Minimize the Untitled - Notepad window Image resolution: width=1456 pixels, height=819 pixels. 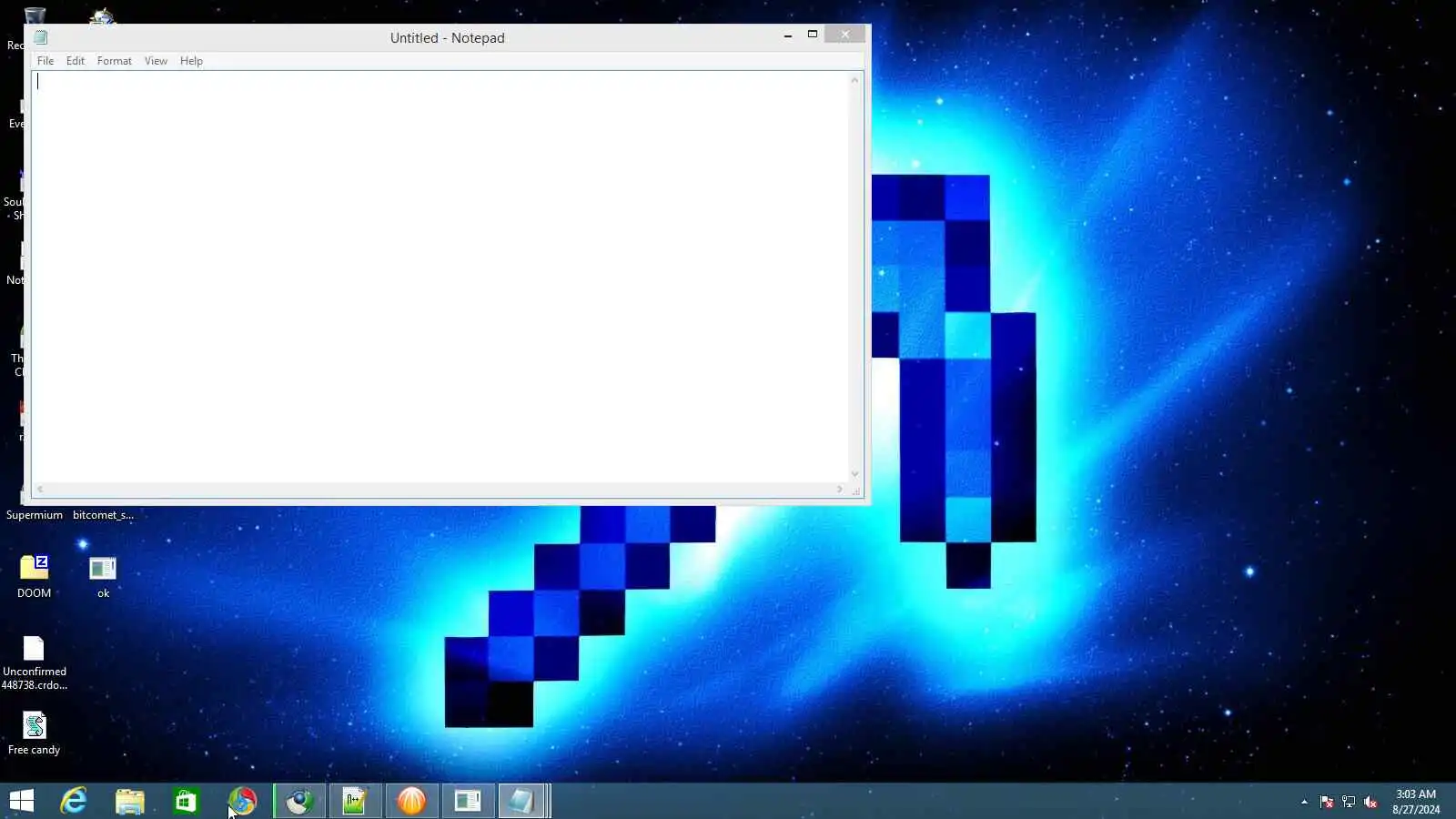[x=788, y=35]
